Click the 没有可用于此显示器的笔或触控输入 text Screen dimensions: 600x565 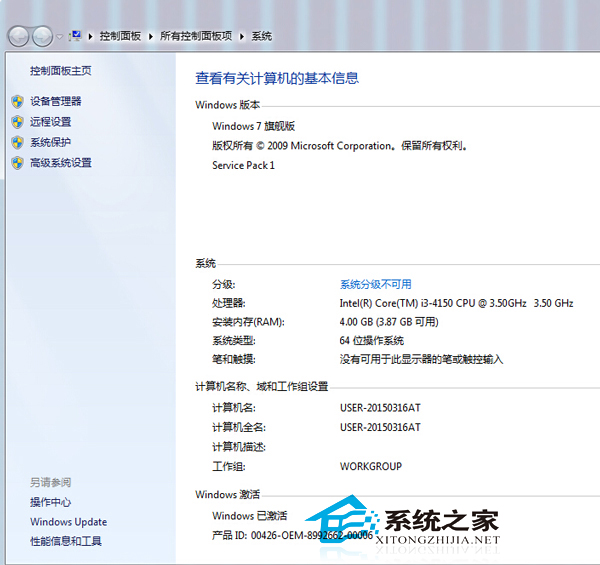coord(421,359)
